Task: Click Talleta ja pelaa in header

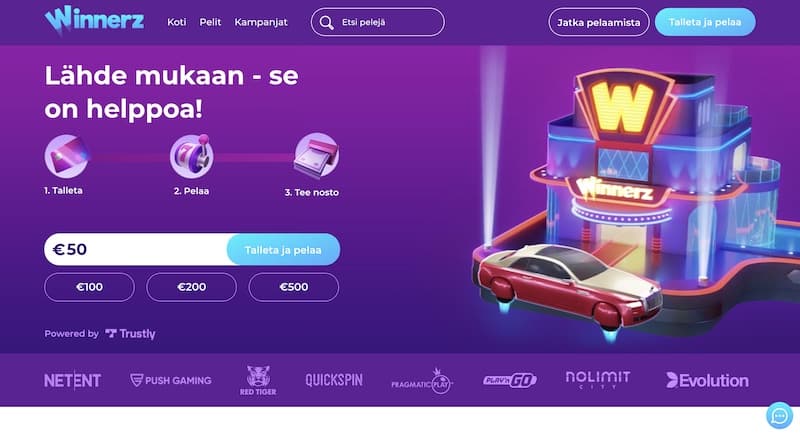Action: click(x=705, y=22)
